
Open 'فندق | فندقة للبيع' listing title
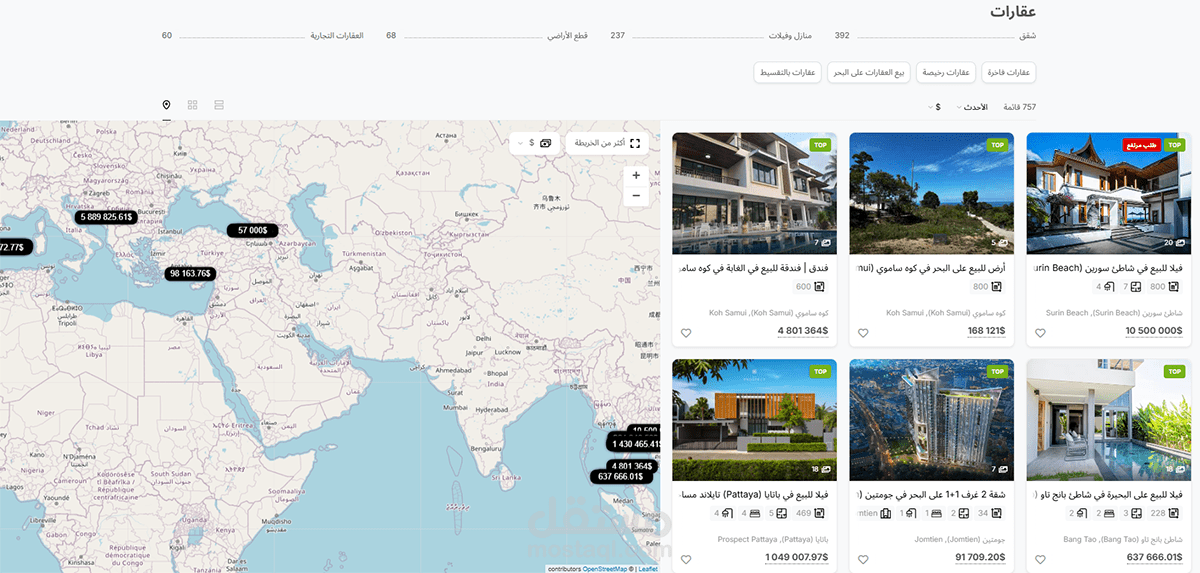point(754,268)
